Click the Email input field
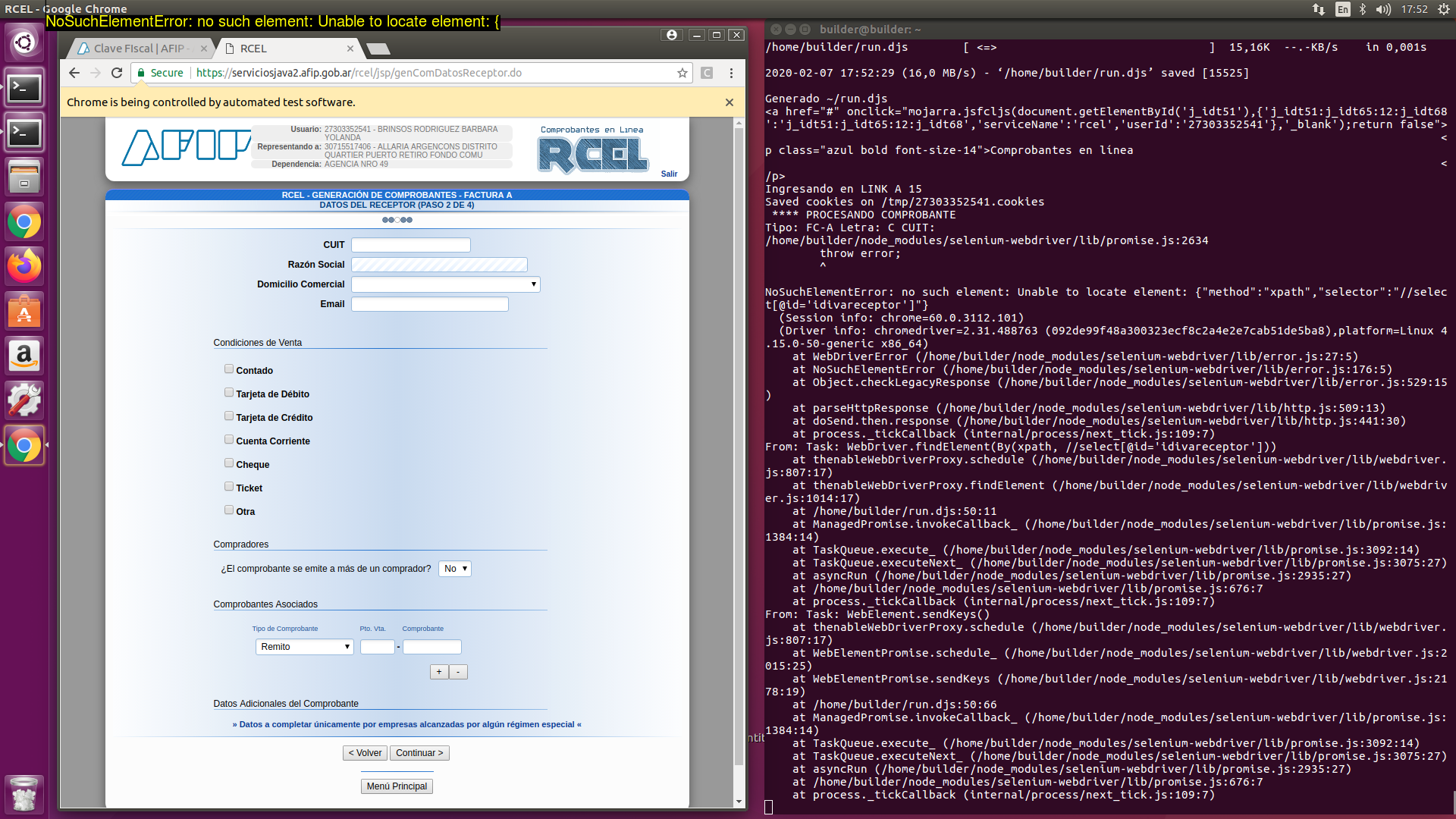1456x819 pixels. [x=429, y=304]
